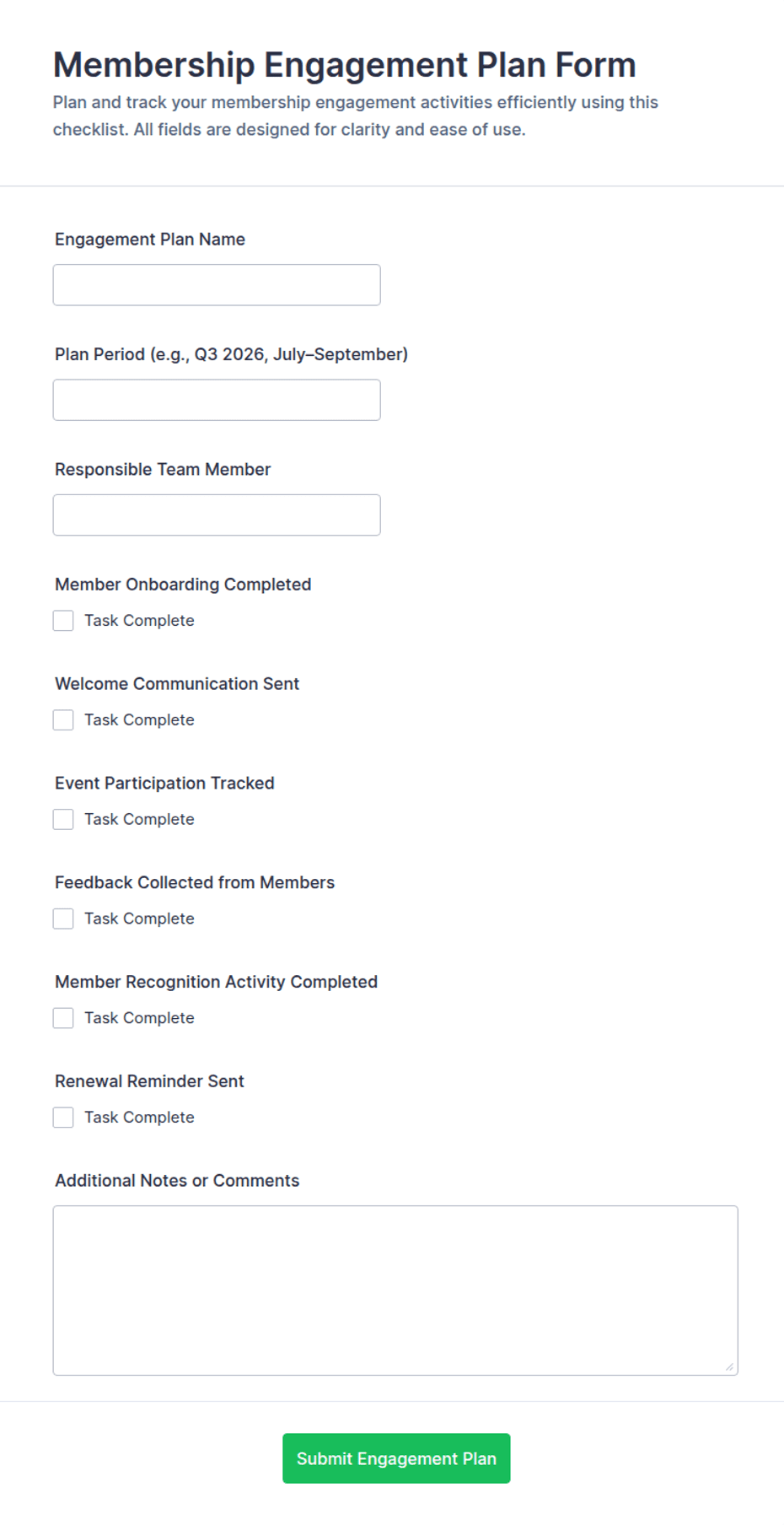Check the Renewal Reminder Sent box

[63, 1118]
